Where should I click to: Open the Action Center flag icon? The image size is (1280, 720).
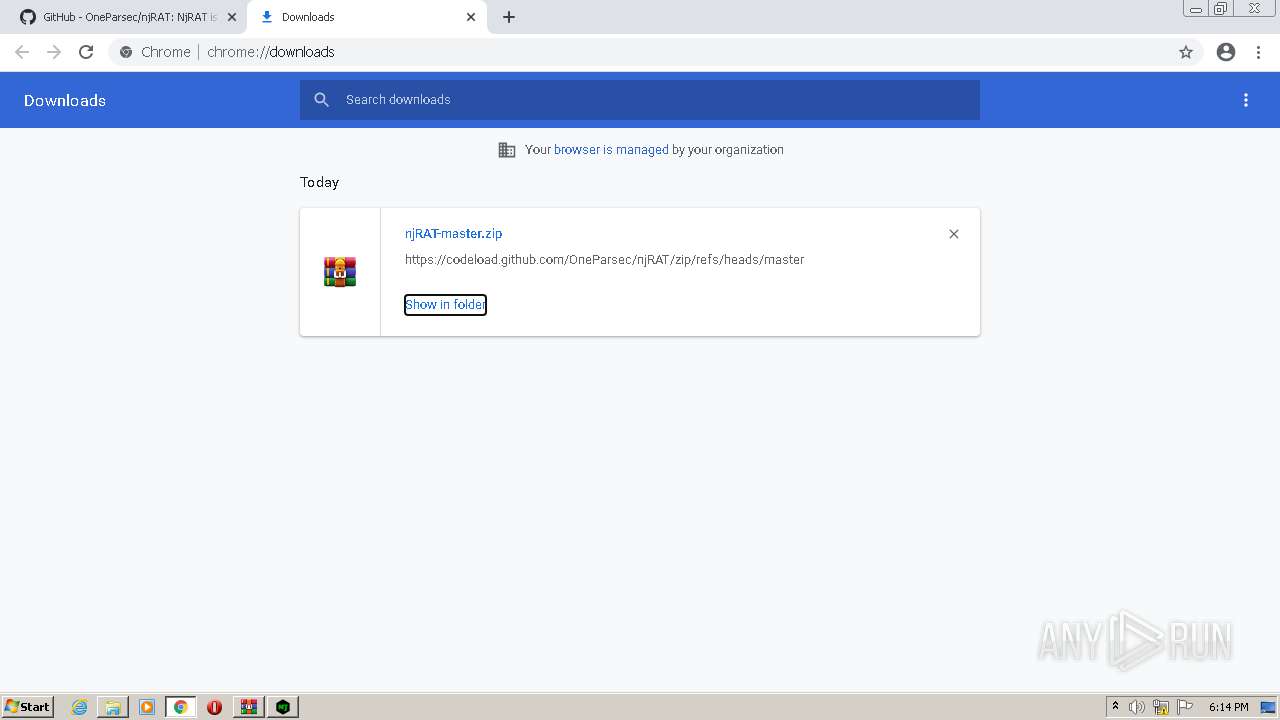(1185, 707)
